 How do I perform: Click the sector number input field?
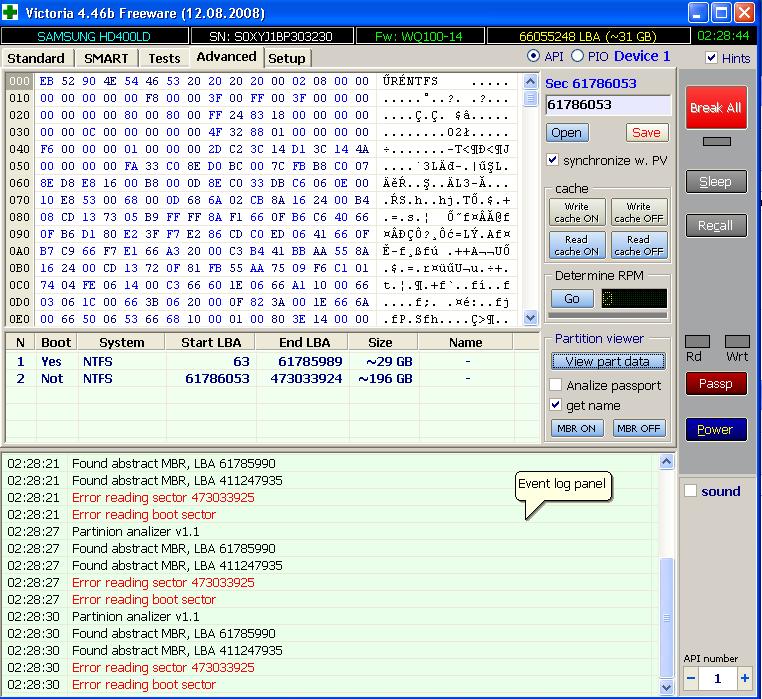point(607,105)
